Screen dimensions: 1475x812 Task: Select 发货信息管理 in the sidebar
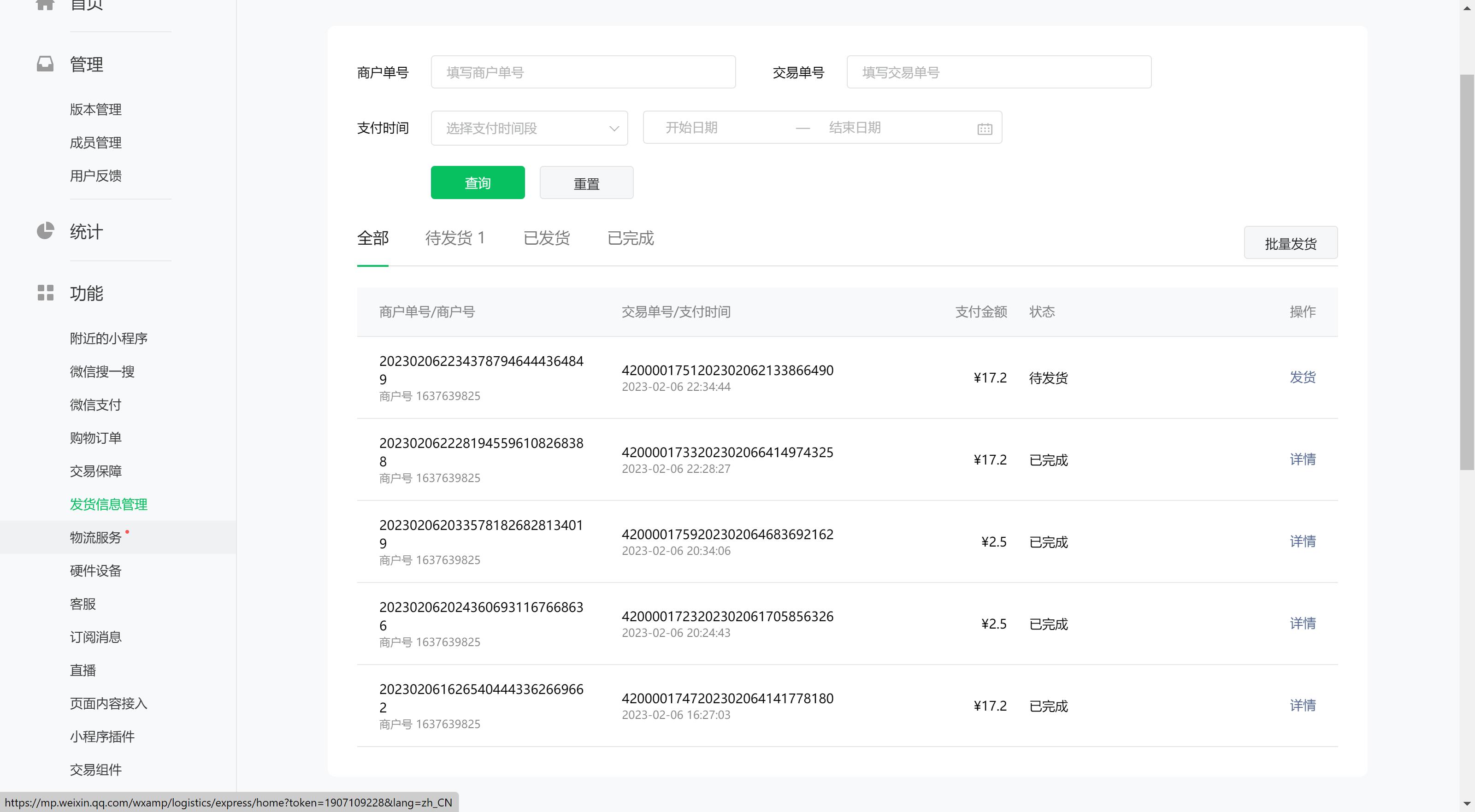[x=109, y=505]
